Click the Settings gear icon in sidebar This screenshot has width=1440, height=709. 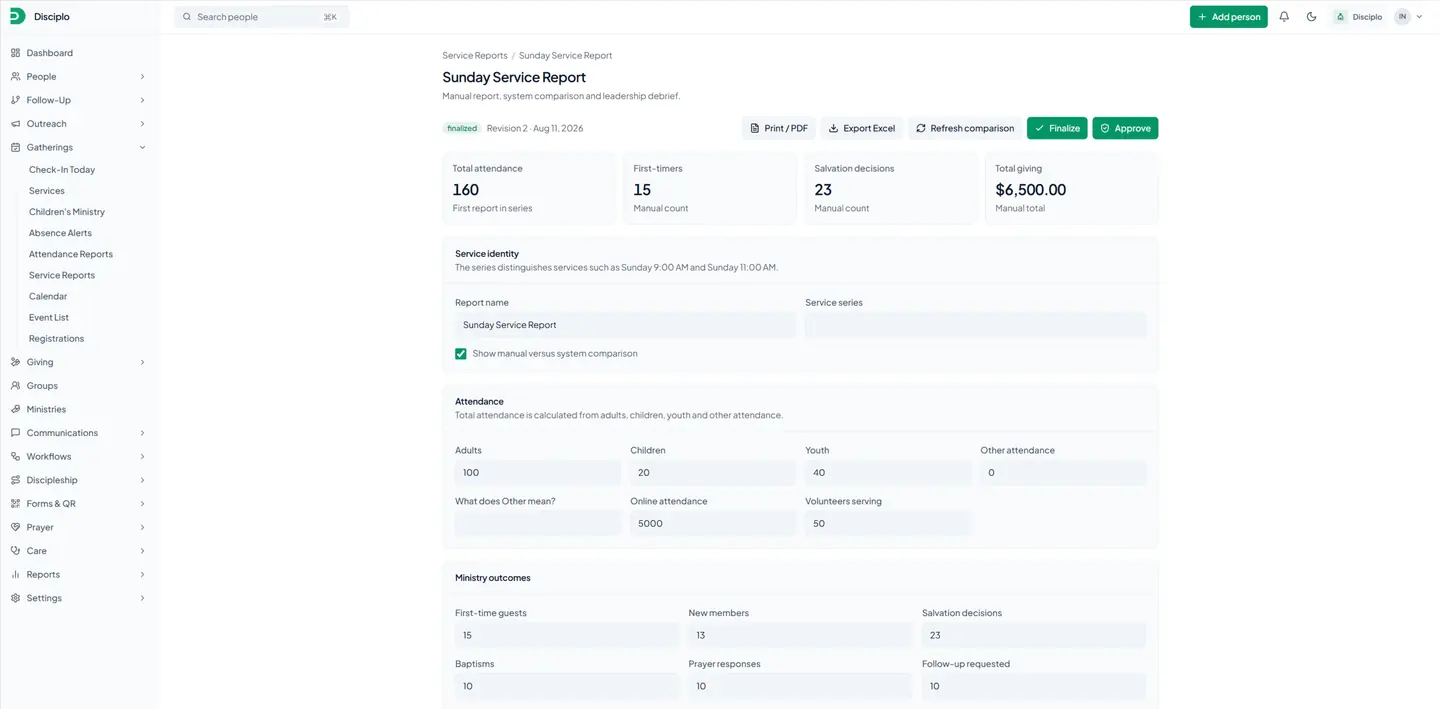pyautogui.click(x=15, y=598)
